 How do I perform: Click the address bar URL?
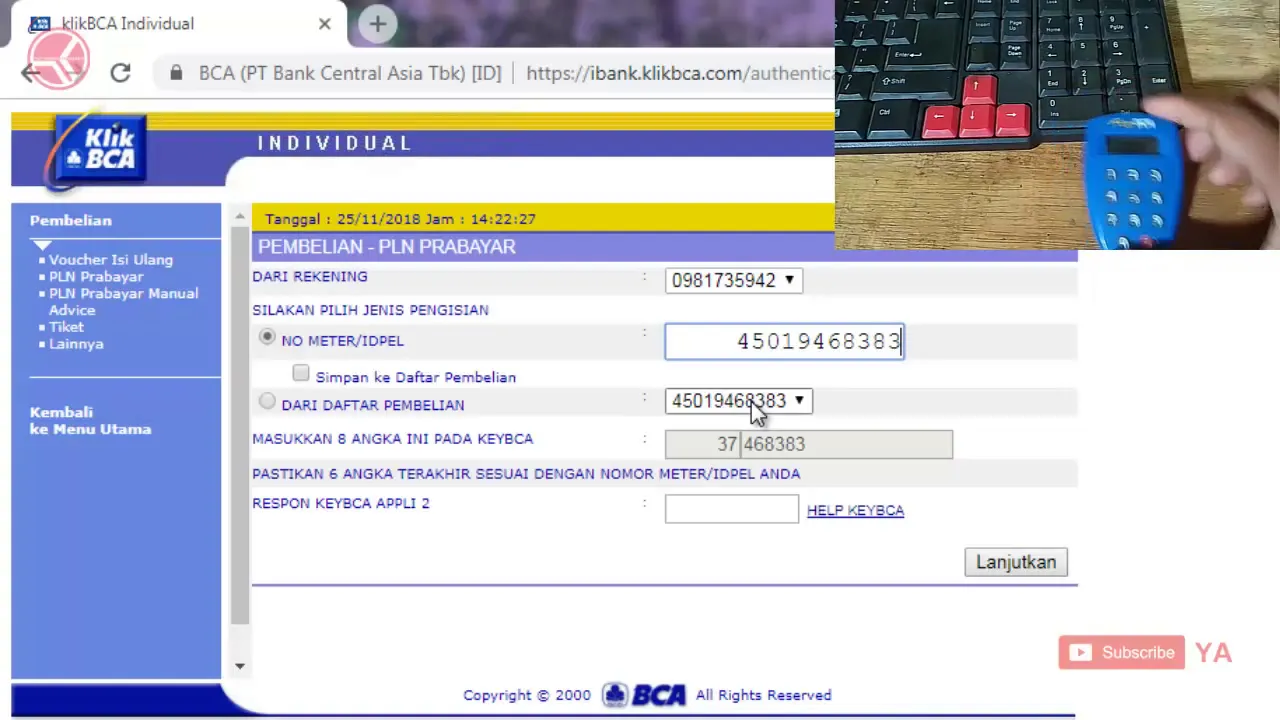(x=680, y=73)
